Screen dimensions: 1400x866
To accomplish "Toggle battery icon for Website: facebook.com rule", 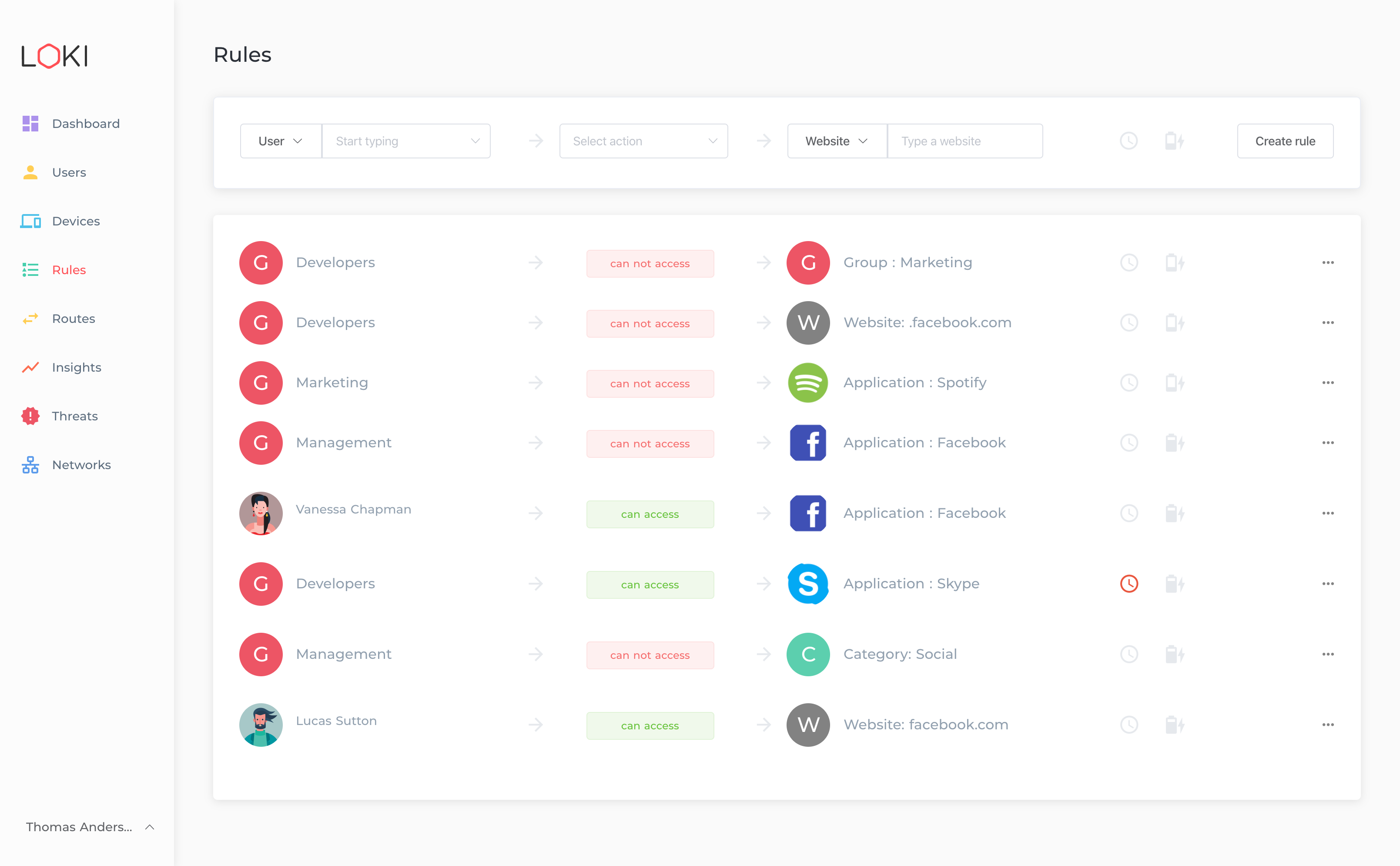I will click(x=1174, y=725).
